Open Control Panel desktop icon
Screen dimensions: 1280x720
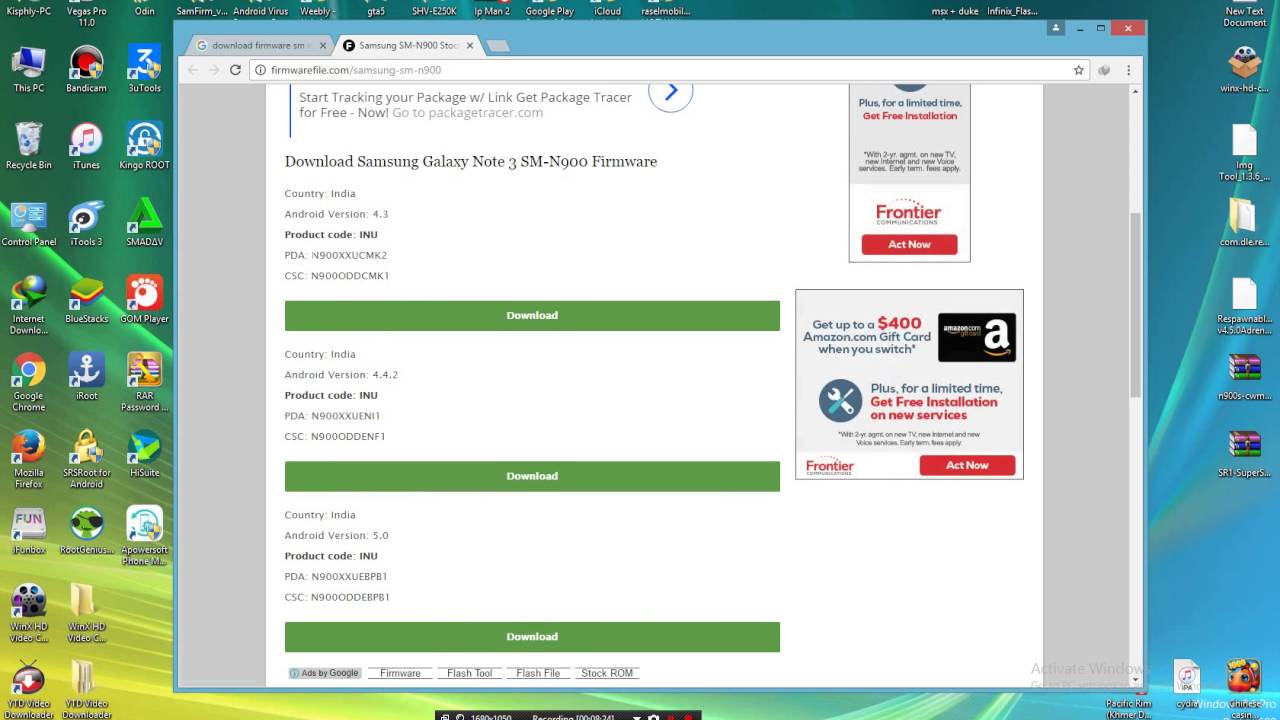pos(28,223)
